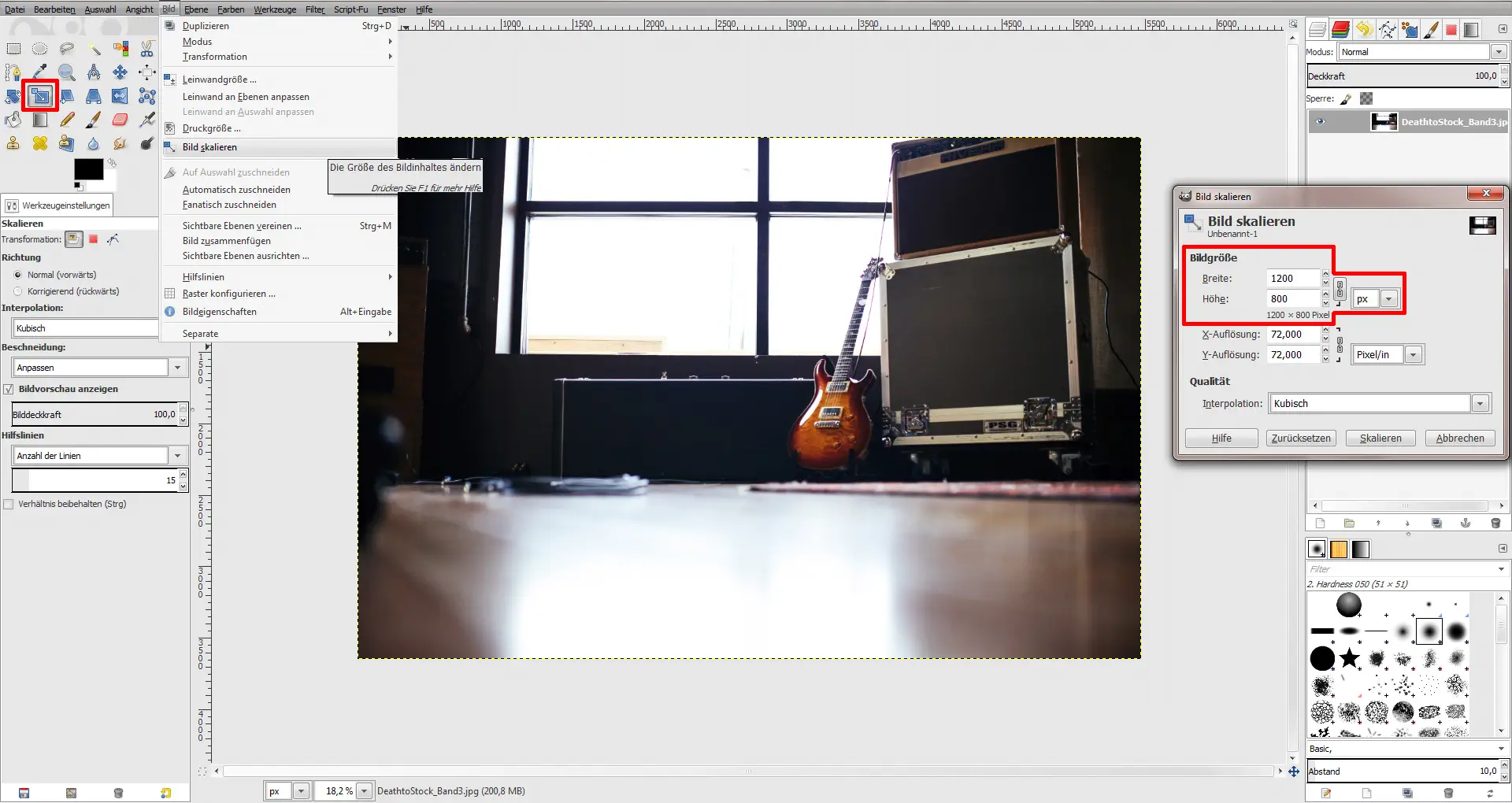This screenshot has height=803, width=1512.
Task: Enable the Verhältnis beibehalten checkbox
Action: pyautogui.click(x=9, y=504)
